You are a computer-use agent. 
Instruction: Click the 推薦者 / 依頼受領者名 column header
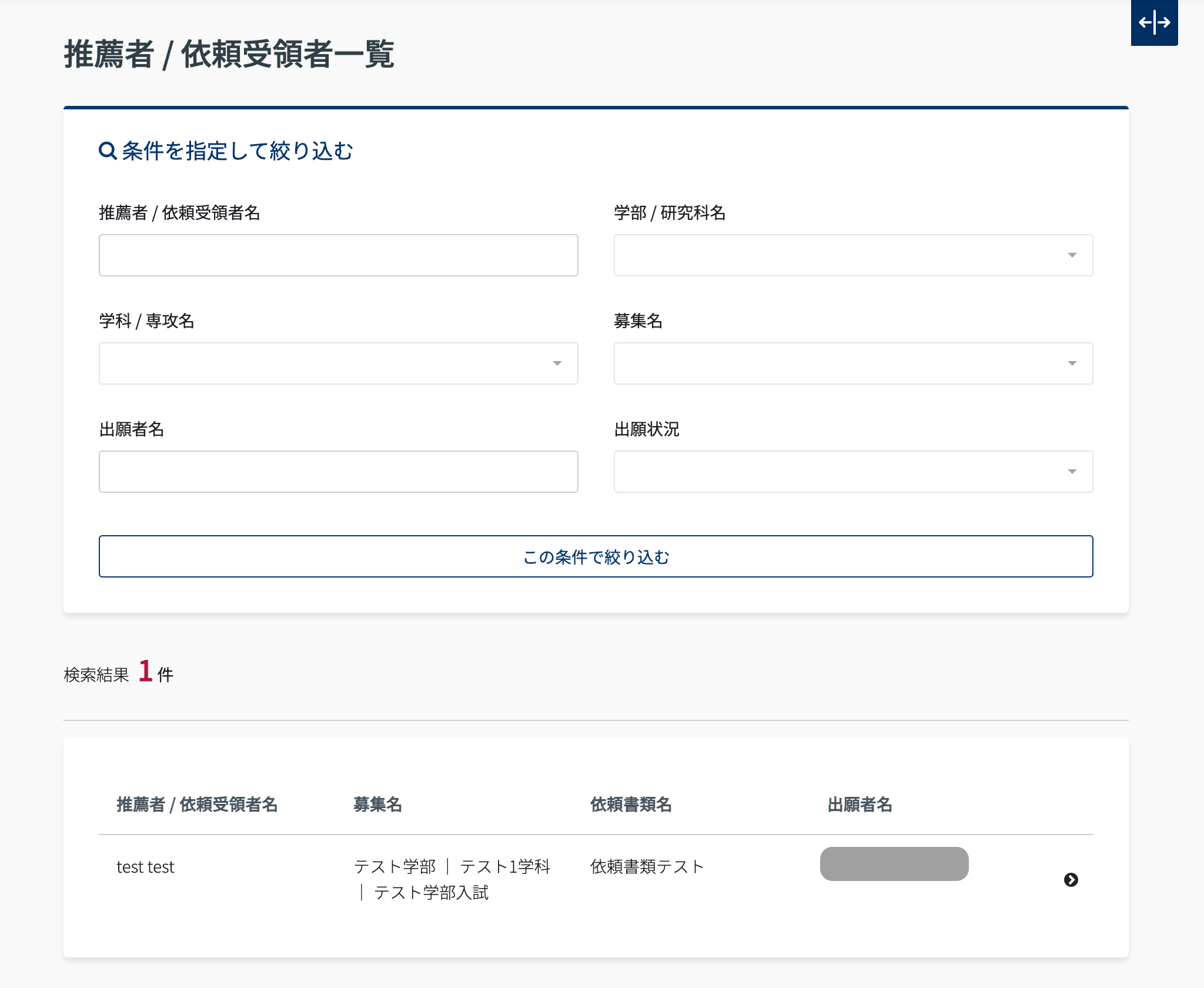point(197,805)
